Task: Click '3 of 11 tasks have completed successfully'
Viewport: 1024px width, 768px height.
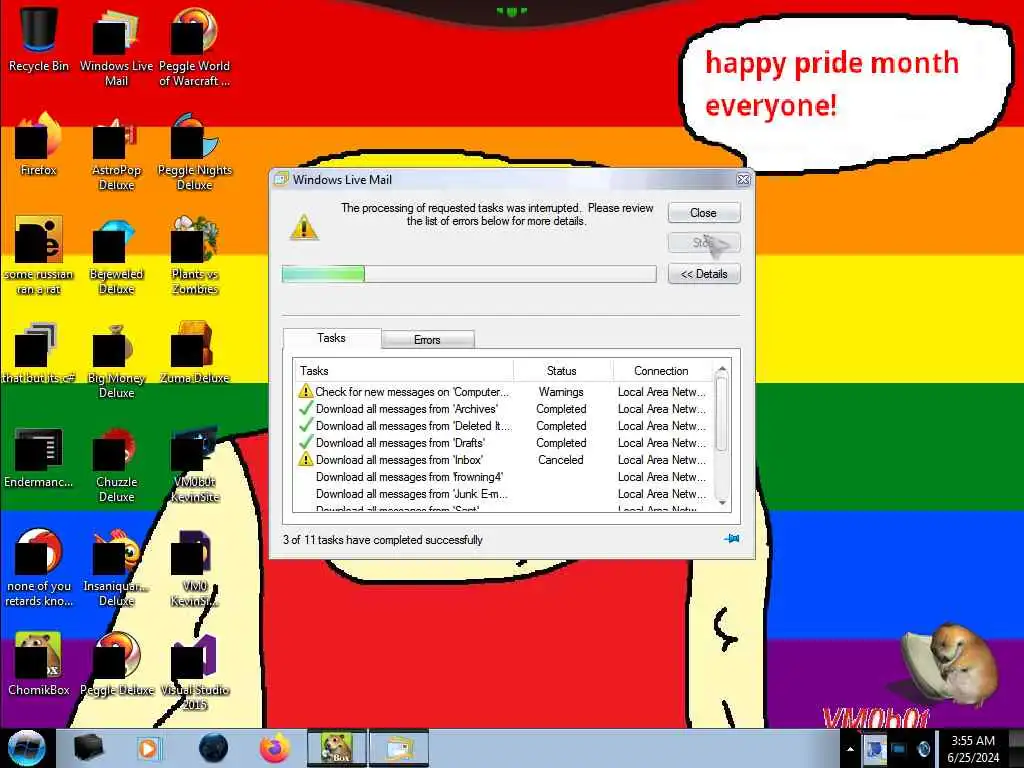Action: [x=383, y=540]
